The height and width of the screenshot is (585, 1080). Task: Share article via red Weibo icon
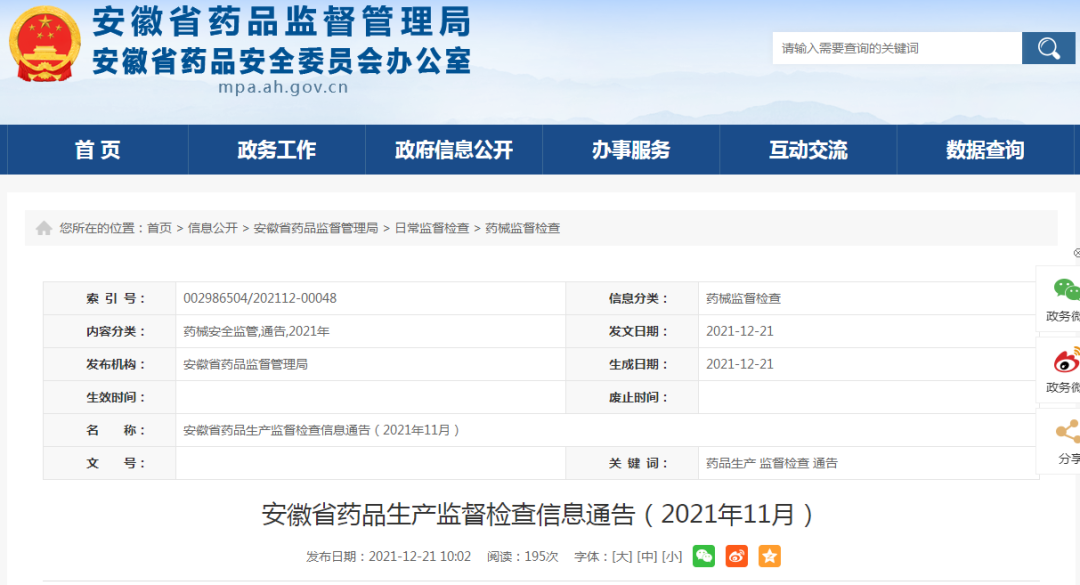(737, 556)
